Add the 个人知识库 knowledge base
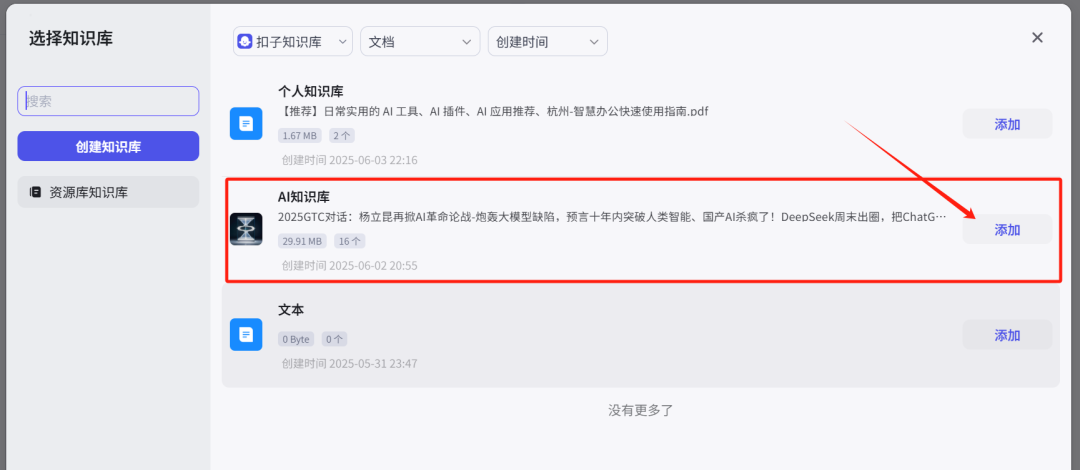This screenshot has height=470, width=1080. click(x=1007, y=124)
